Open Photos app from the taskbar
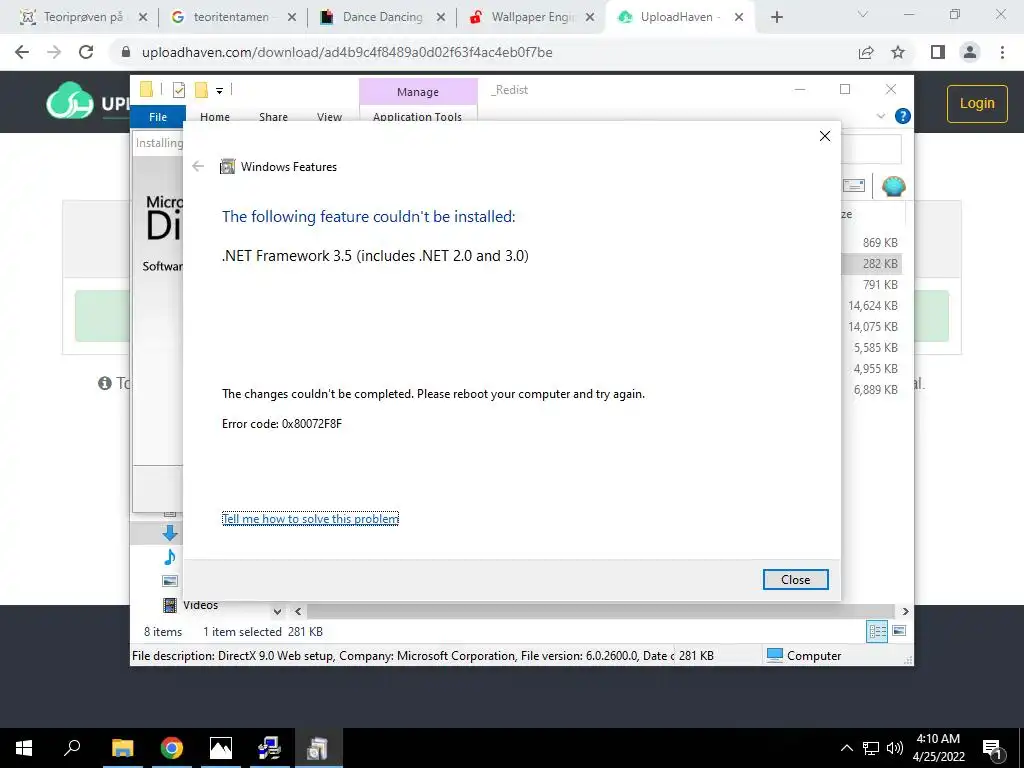The width and height of the screenshot is (1024, 768). (221, 748)
